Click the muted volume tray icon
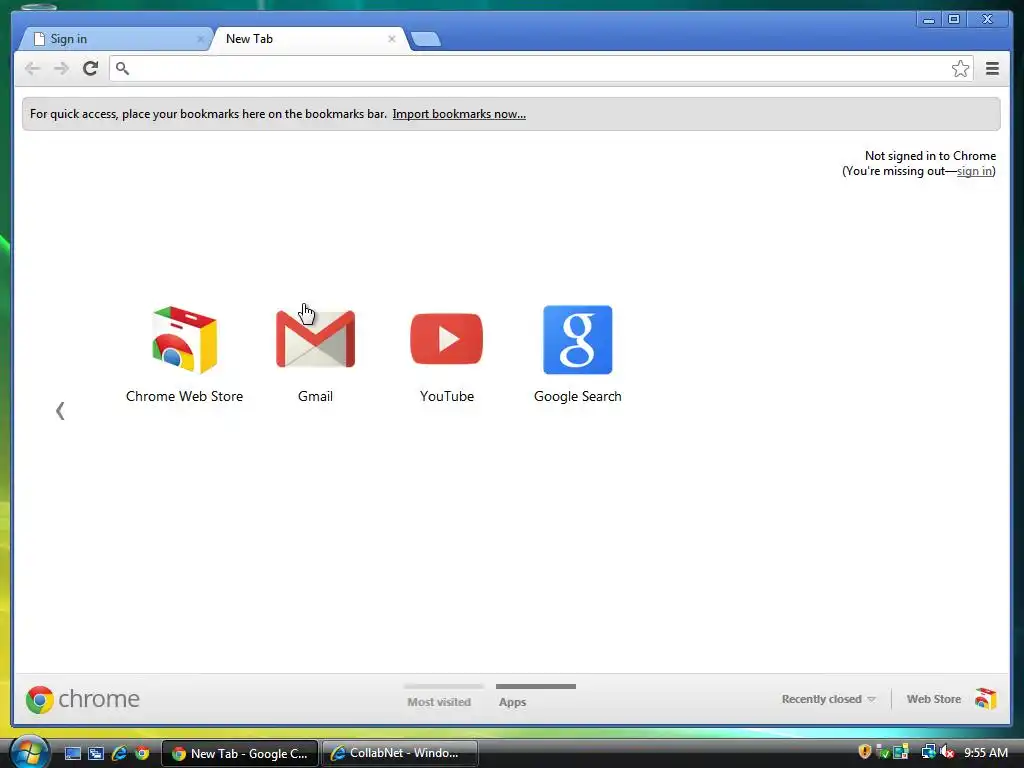The image size is (1024, 768). (x=947, y=752)
